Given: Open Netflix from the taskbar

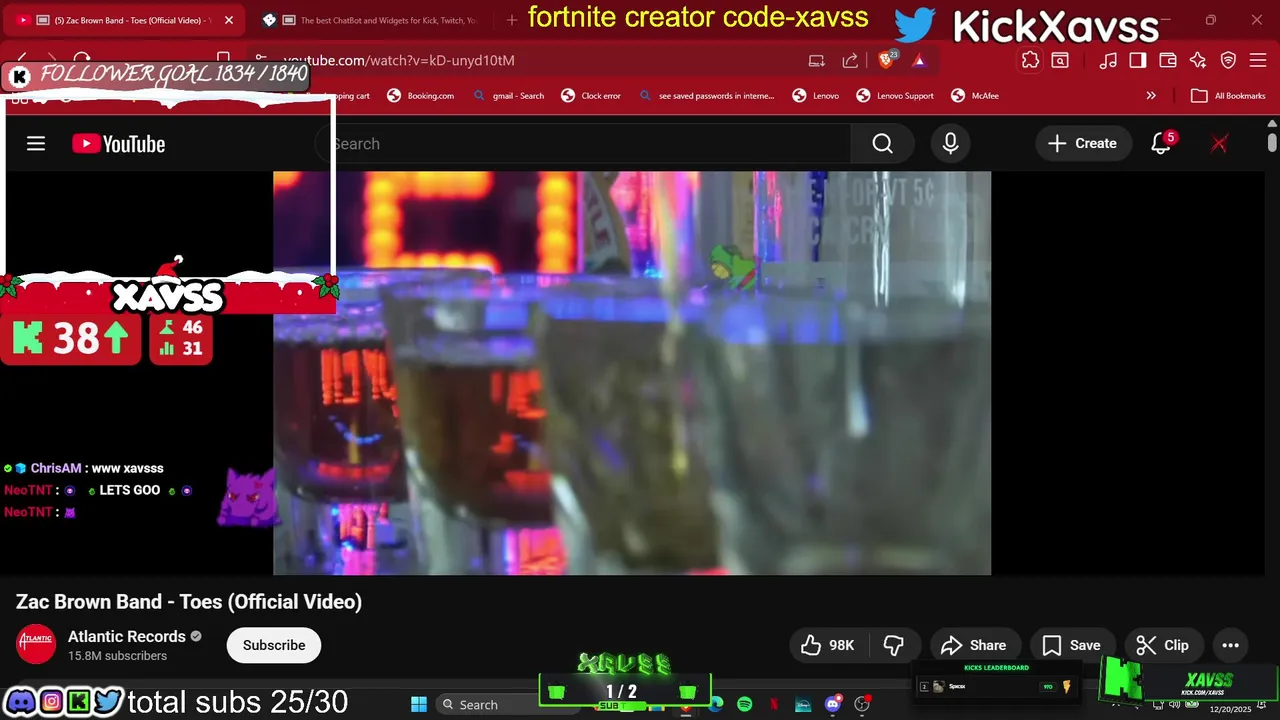Looking at the screenshot, I should pyautogui.click(x=774, y=704).
